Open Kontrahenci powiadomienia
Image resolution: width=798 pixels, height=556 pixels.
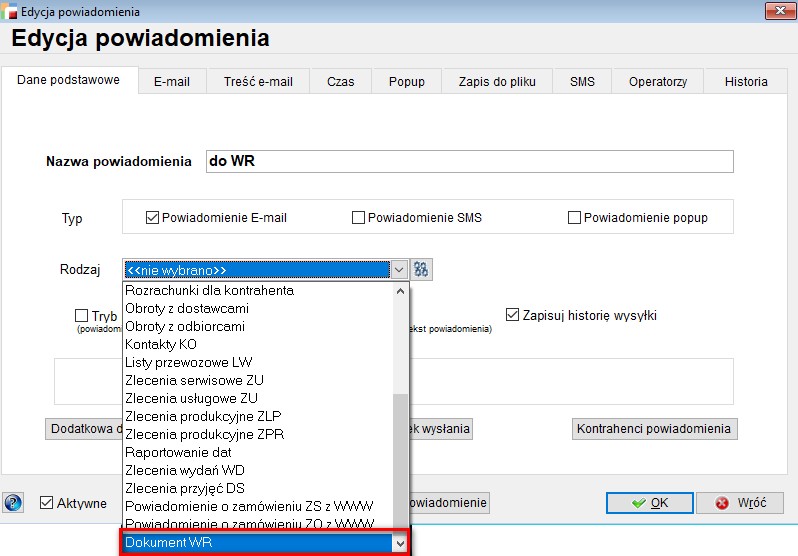(x=655, y=429)
